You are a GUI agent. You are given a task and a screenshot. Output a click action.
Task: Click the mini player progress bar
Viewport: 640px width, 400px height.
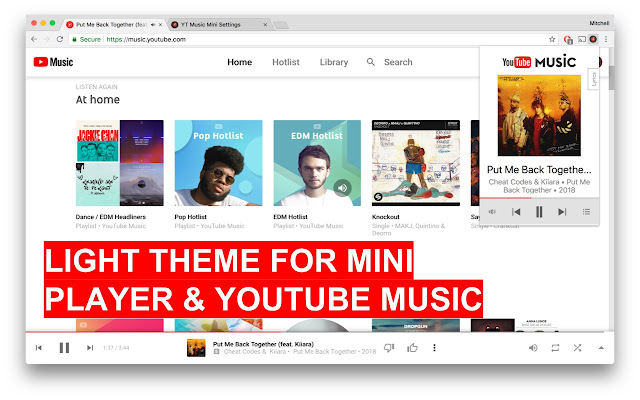(x=539, y=198)
